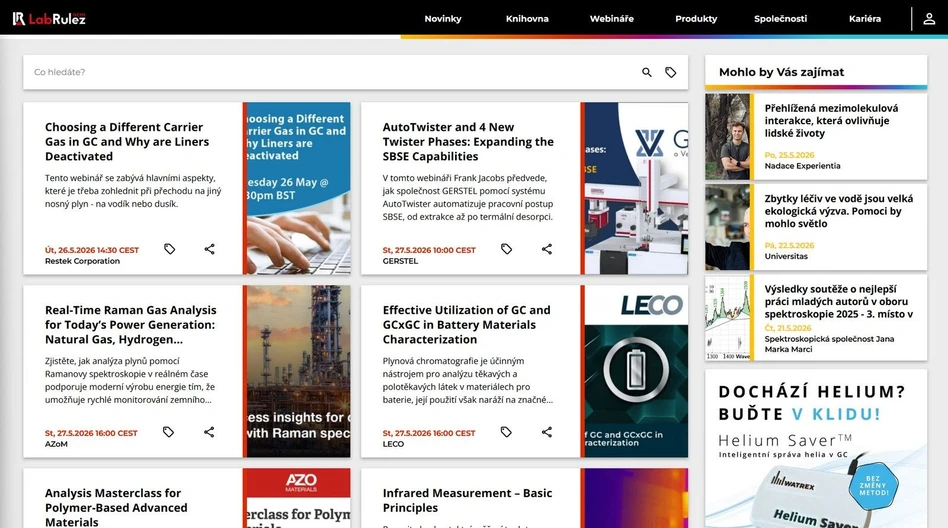Open Knihovna menu item
948x528 pixels.
click(527, 19)
